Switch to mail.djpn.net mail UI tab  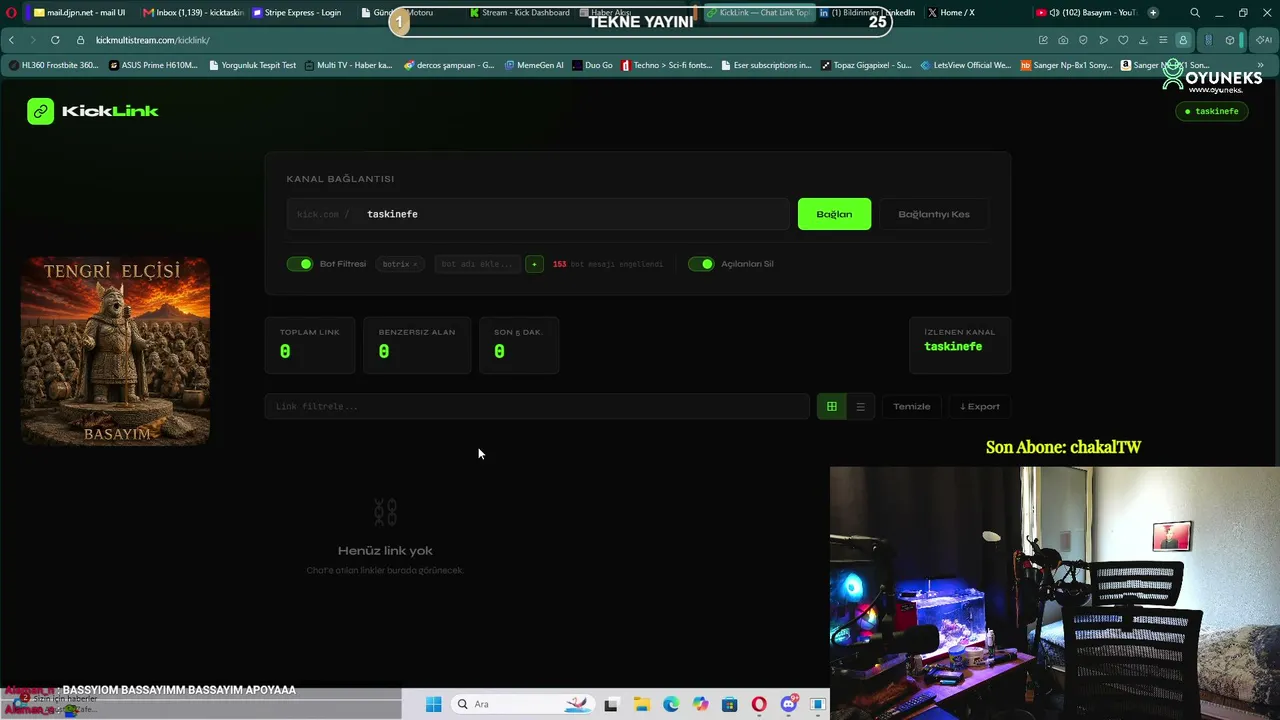(79, 13)
